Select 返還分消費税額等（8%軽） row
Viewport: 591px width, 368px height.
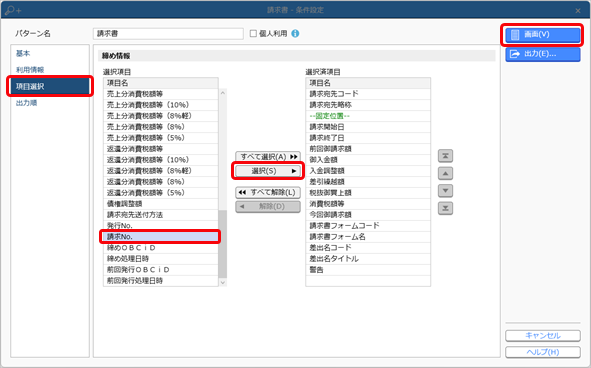tap(161, 170)
